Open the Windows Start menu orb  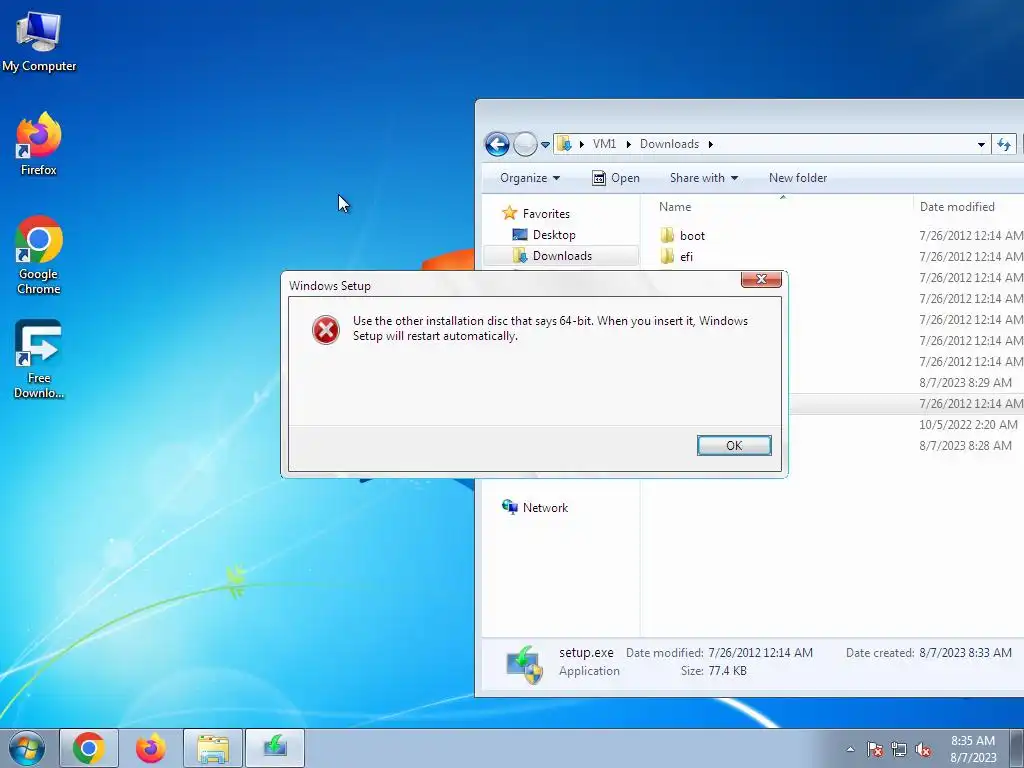[27, 748]
